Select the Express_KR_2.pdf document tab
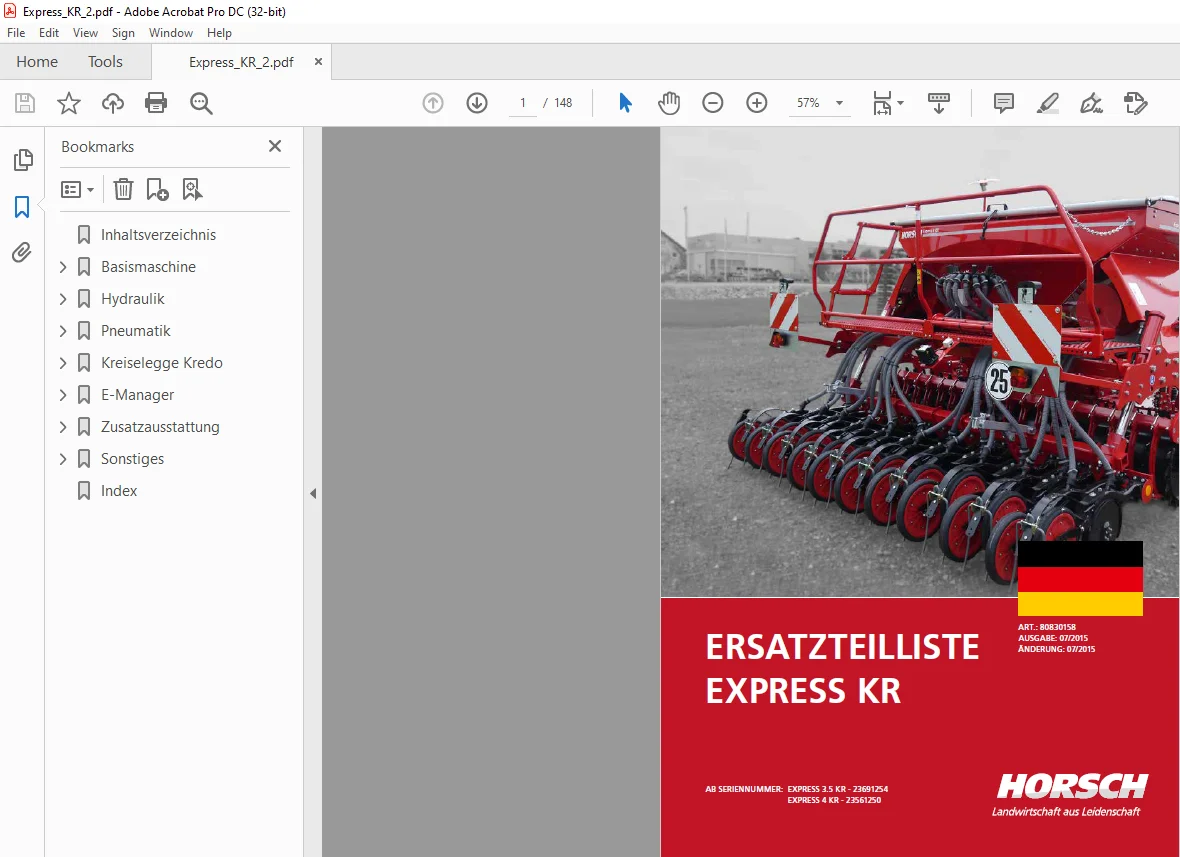Screen dimensions: 1180x857 click(242, 62)
